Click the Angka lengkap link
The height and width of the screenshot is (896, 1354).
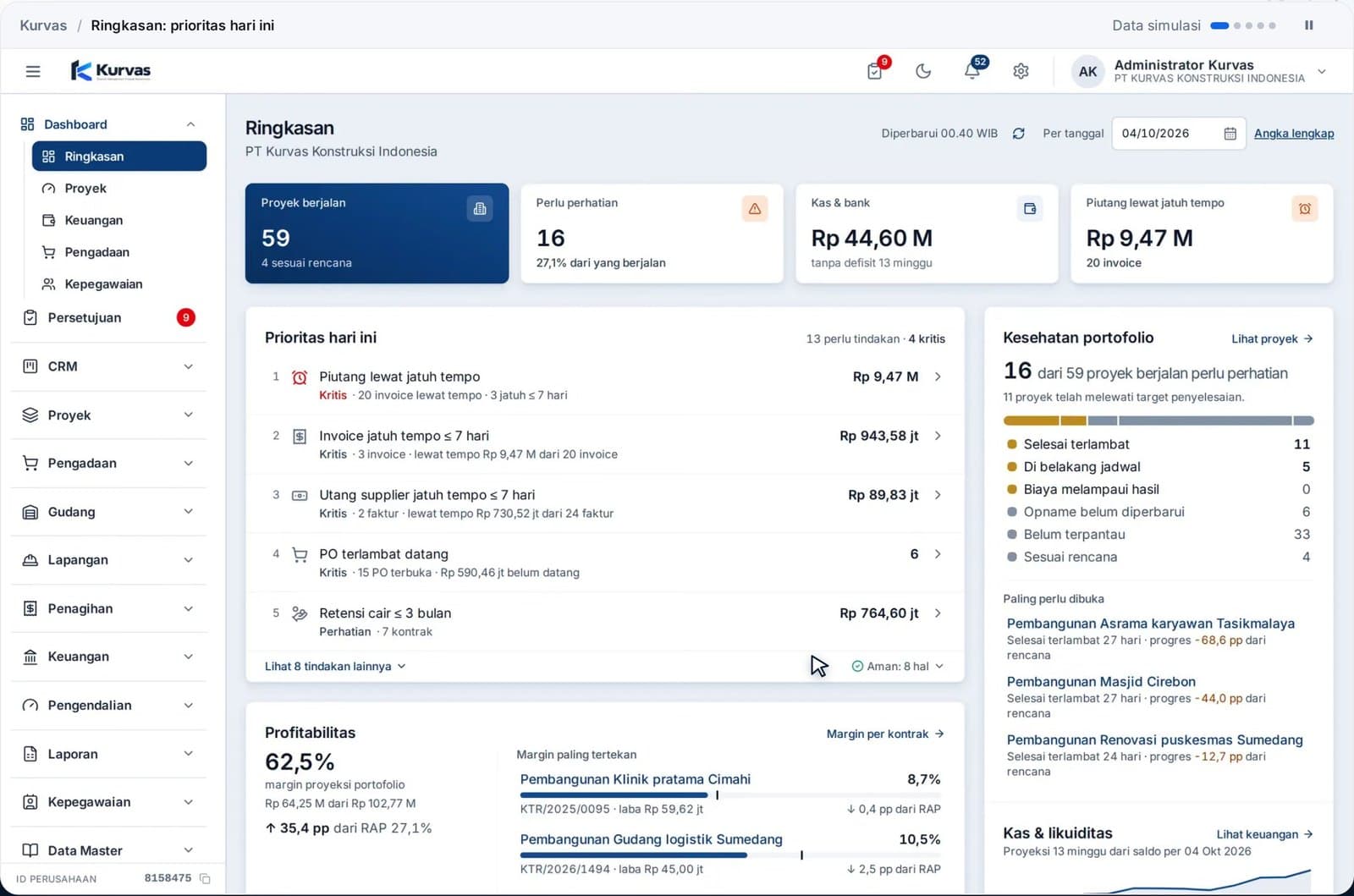(1294, 134)
